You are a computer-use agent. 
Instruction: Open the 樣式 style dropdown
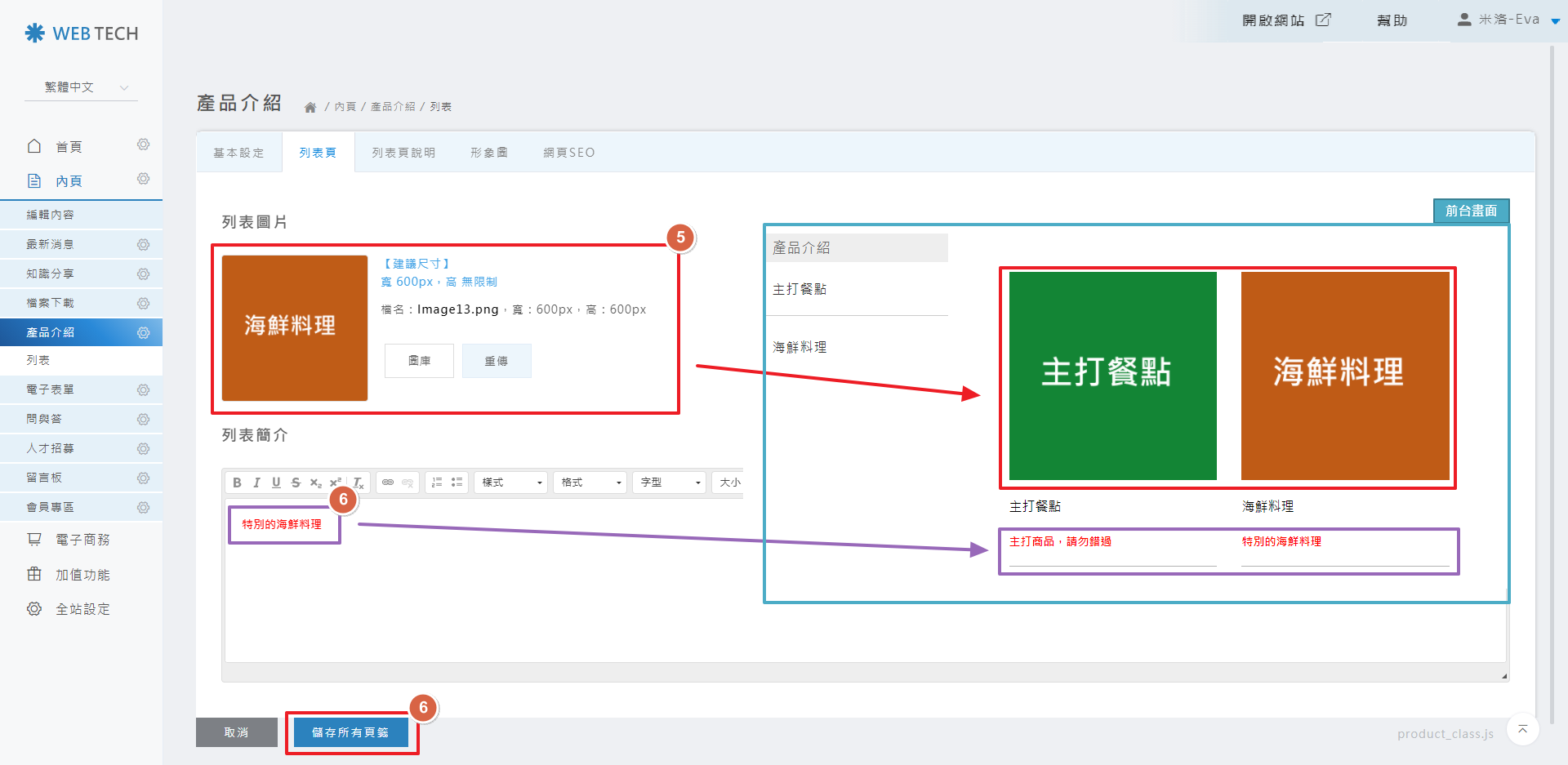click(x=511, y=483)
